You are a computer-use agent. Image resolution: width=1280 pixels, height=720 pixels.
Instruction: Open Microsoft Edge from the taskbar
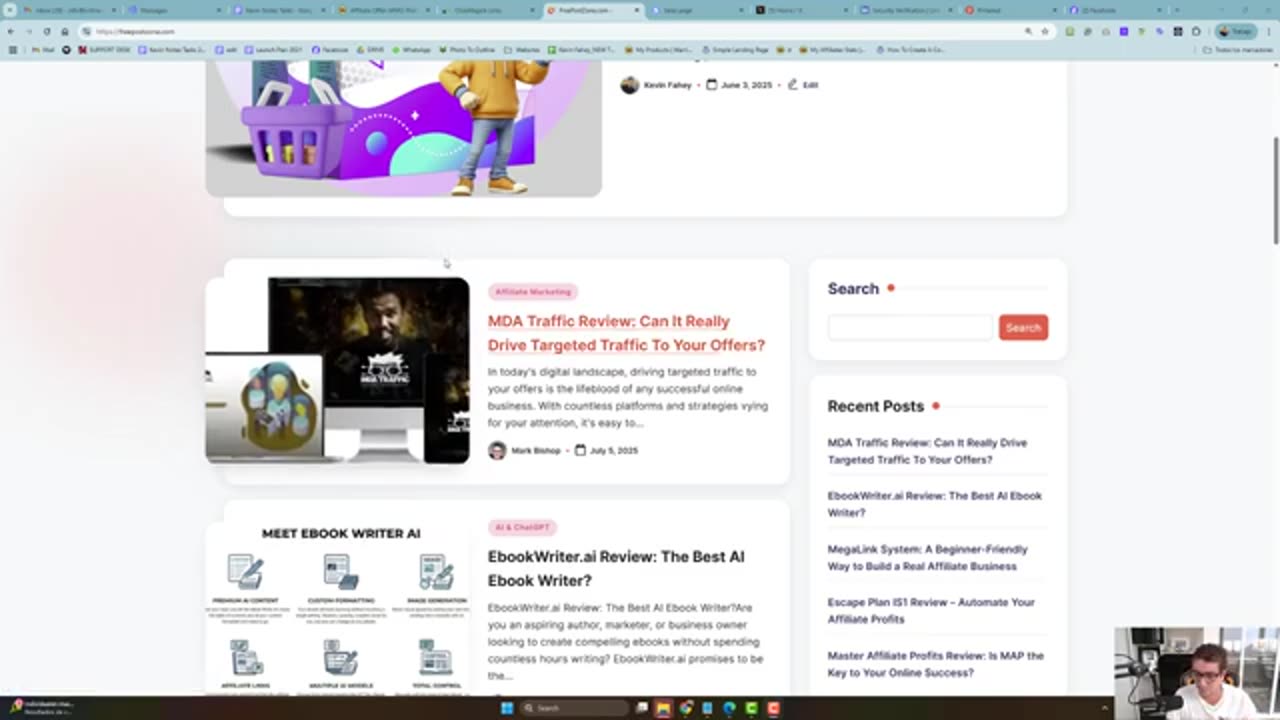pos(729,708)
